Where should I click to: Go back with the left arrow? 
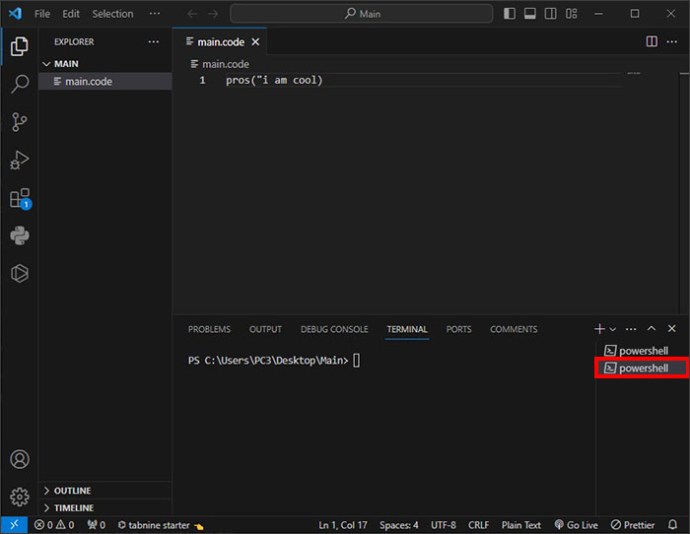(x=192, y=14)
